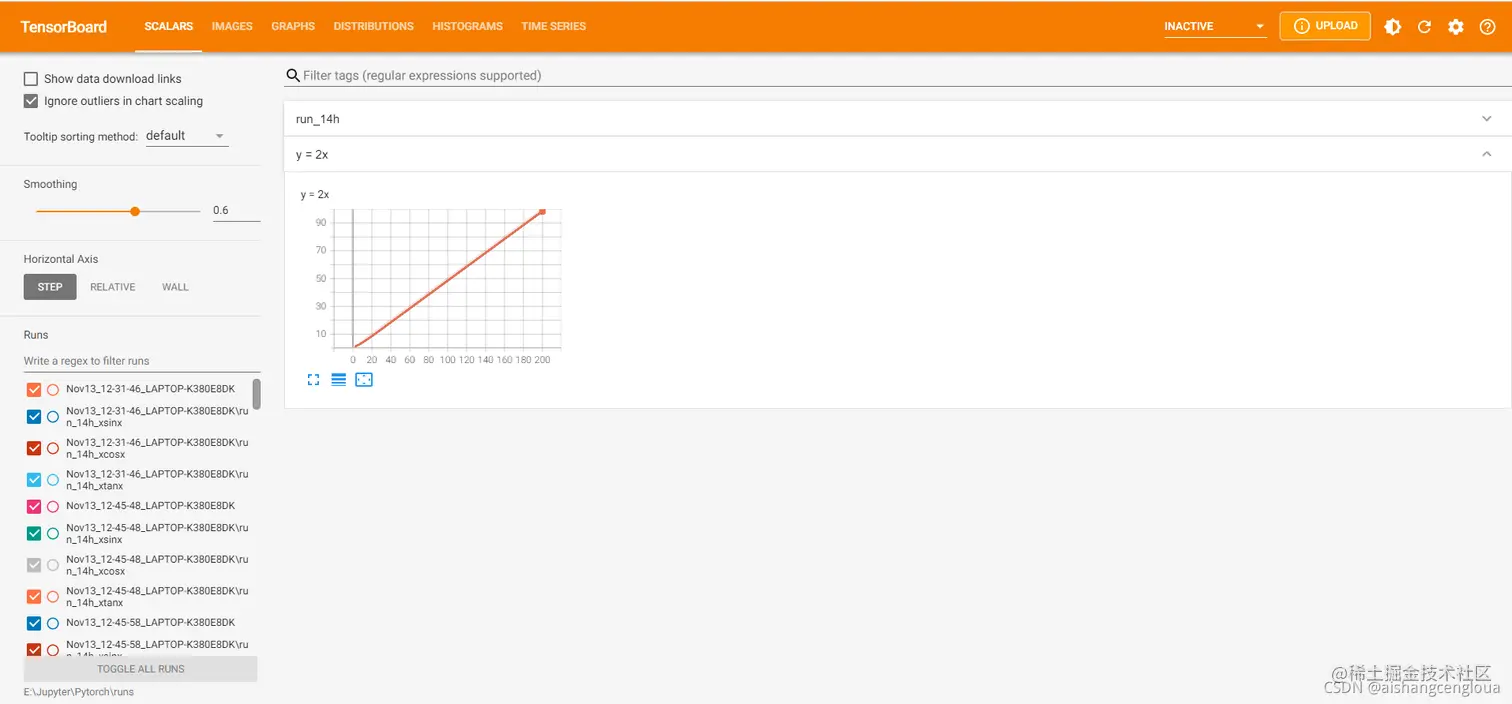The width and height of the screenshot is (1512, 704).
Task: Open the INACTIVE plugins dropdown
Action: pos(1215,27)
